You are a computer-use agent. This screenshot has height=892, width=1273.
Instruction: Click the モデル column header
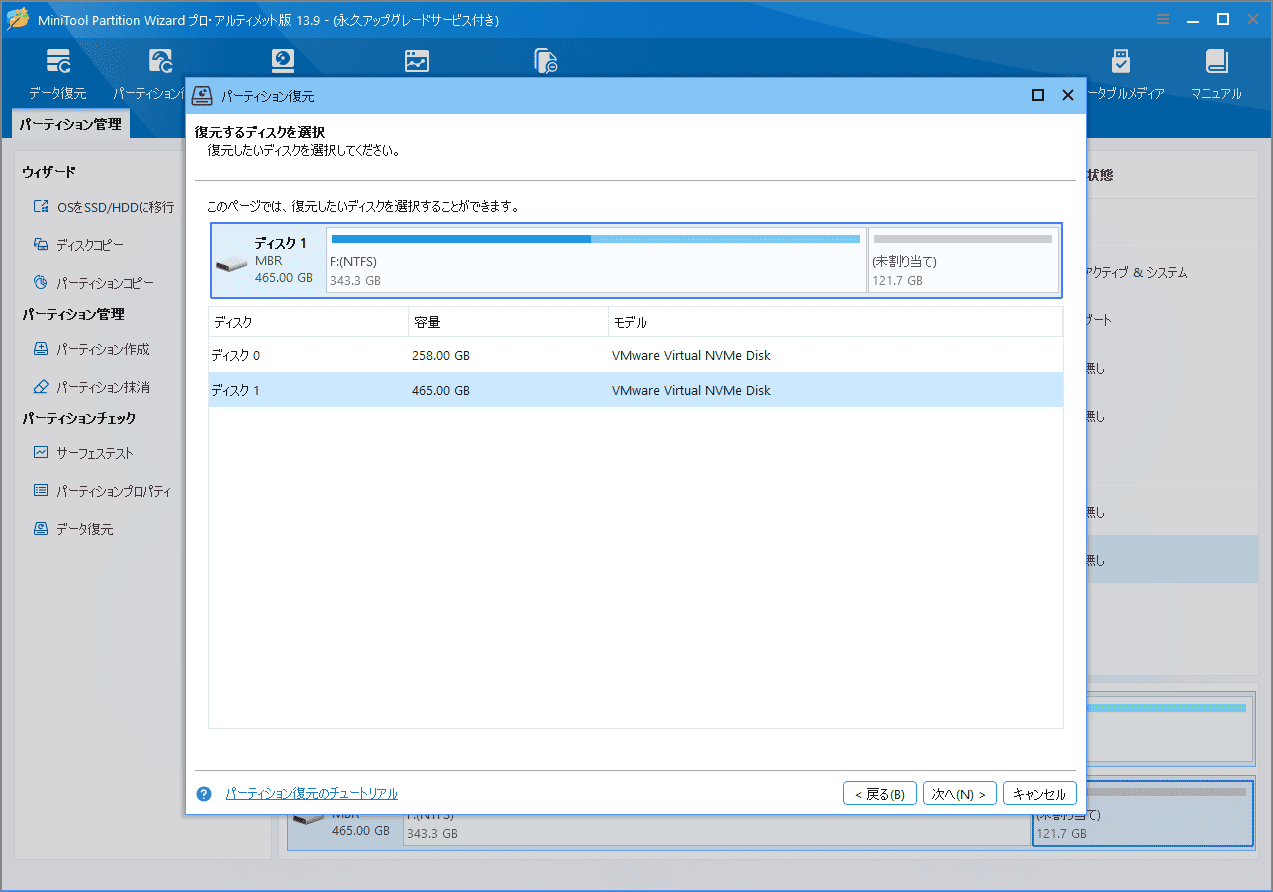pos(835,322)
